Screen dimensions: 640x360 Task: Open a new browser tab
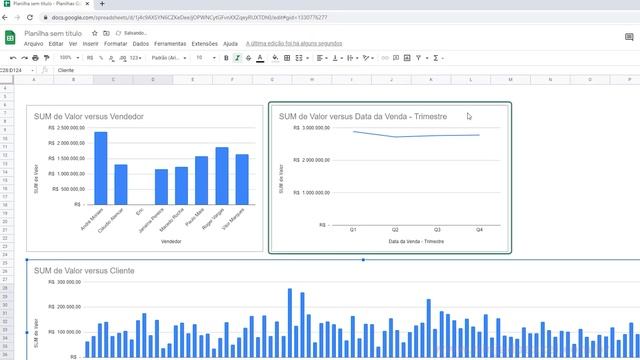[x=102, y=4]
